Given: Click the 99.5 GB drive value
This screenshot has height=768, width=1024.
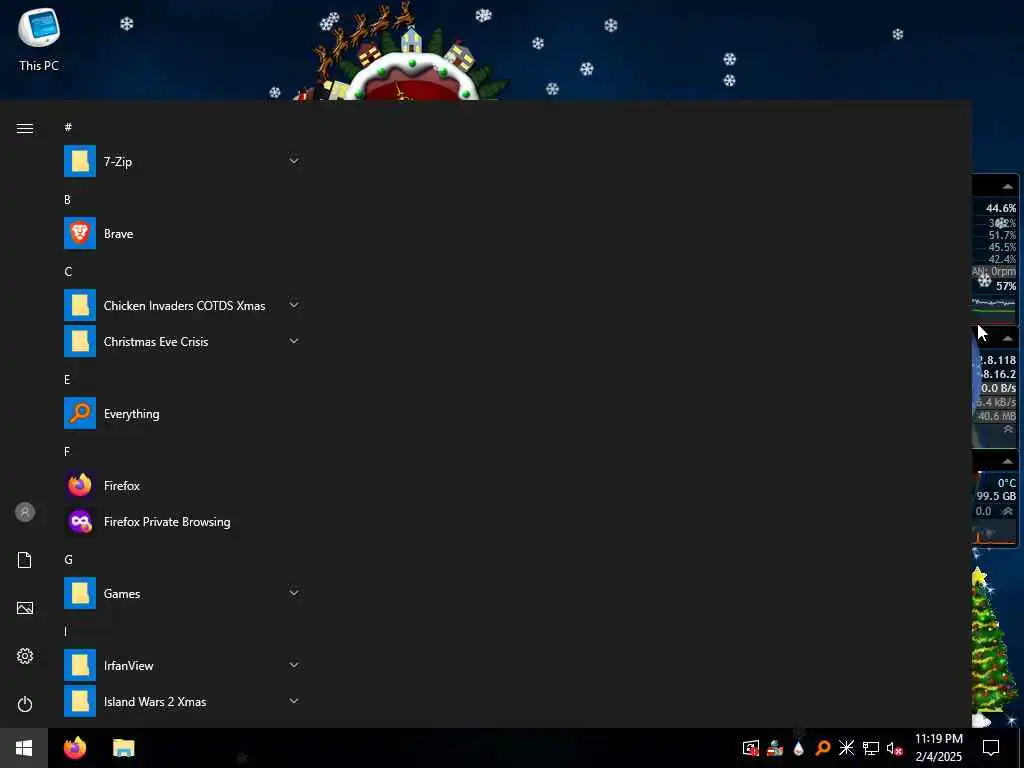Looking at the screenshot, I should pyautogui.click(x=996, y=496).
